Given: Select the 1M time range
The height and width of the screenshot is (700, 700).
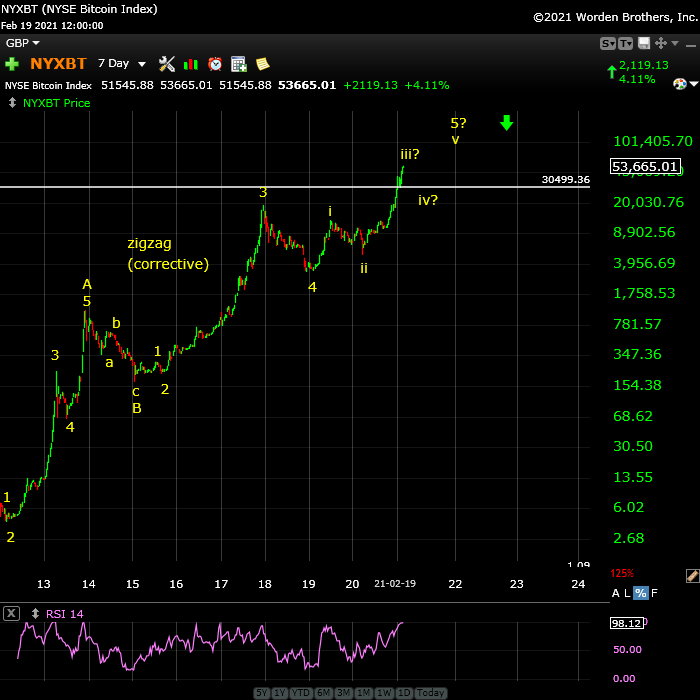Looking at the screenshot, I should click(x=363, y=692).
